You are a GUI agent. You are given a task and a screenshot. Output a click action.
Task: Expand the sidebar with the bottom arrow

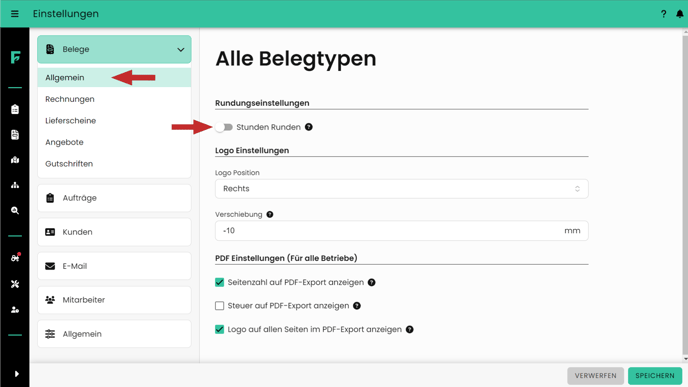[16, 374]
